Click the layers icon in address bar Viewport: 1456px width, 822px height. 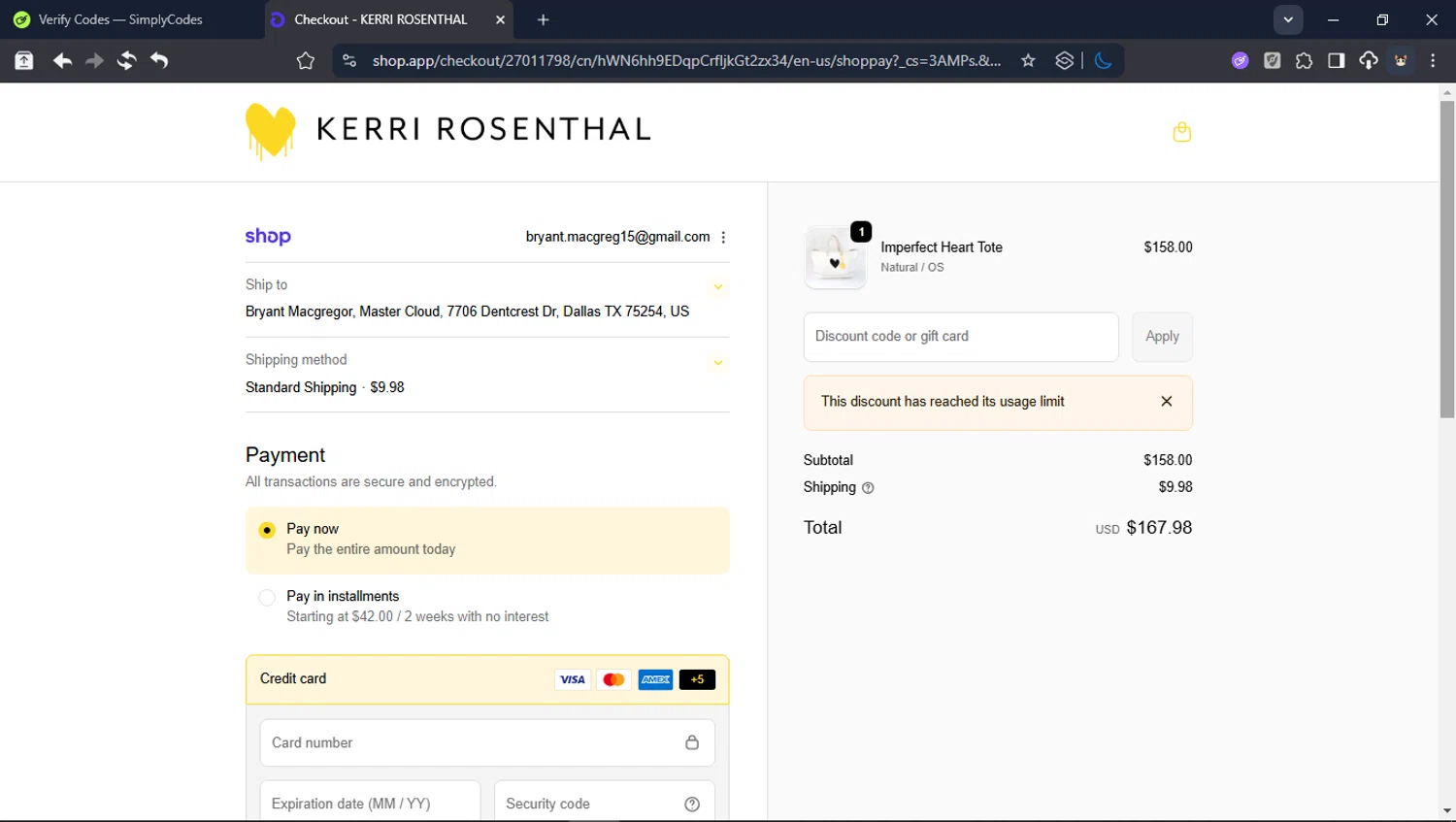(1064, 61)
